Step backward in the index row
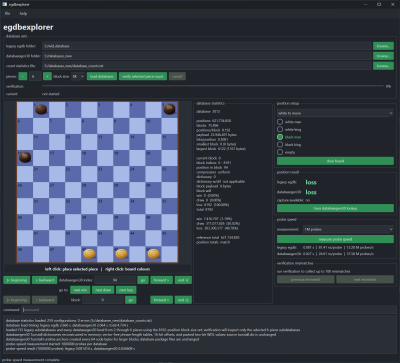 pos(44,280)
